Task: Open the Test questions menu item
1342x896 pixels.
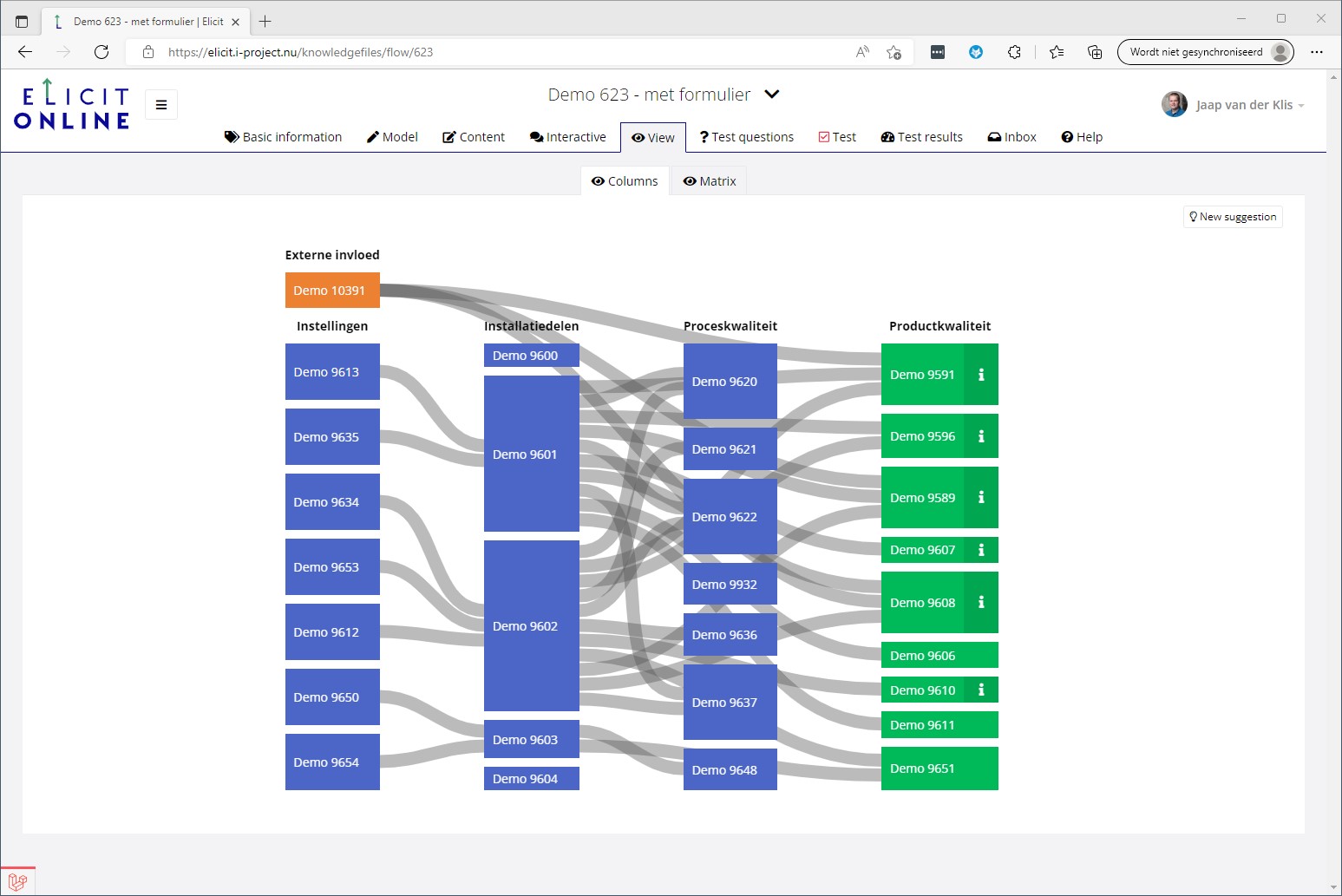Action: click(x=746, y=137)
